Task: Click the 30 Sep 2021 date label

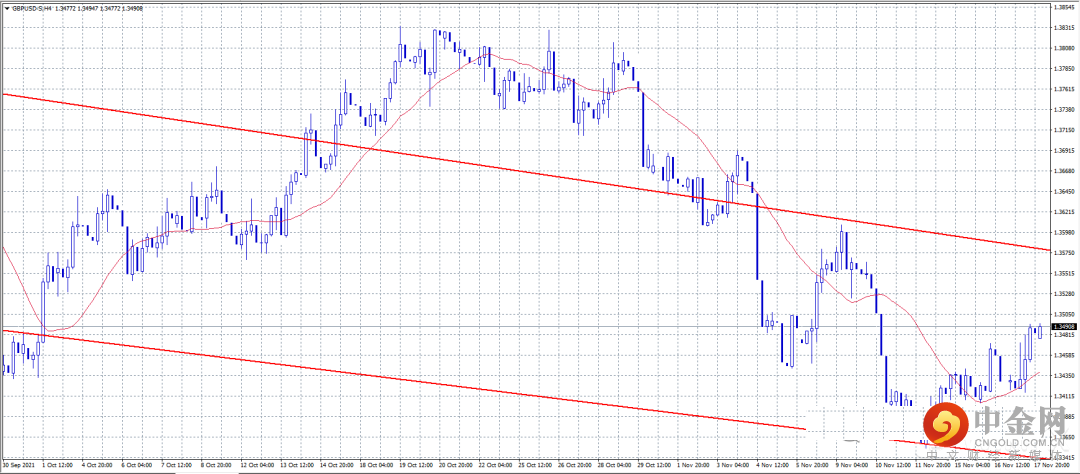Action: [x=18, y=466]
